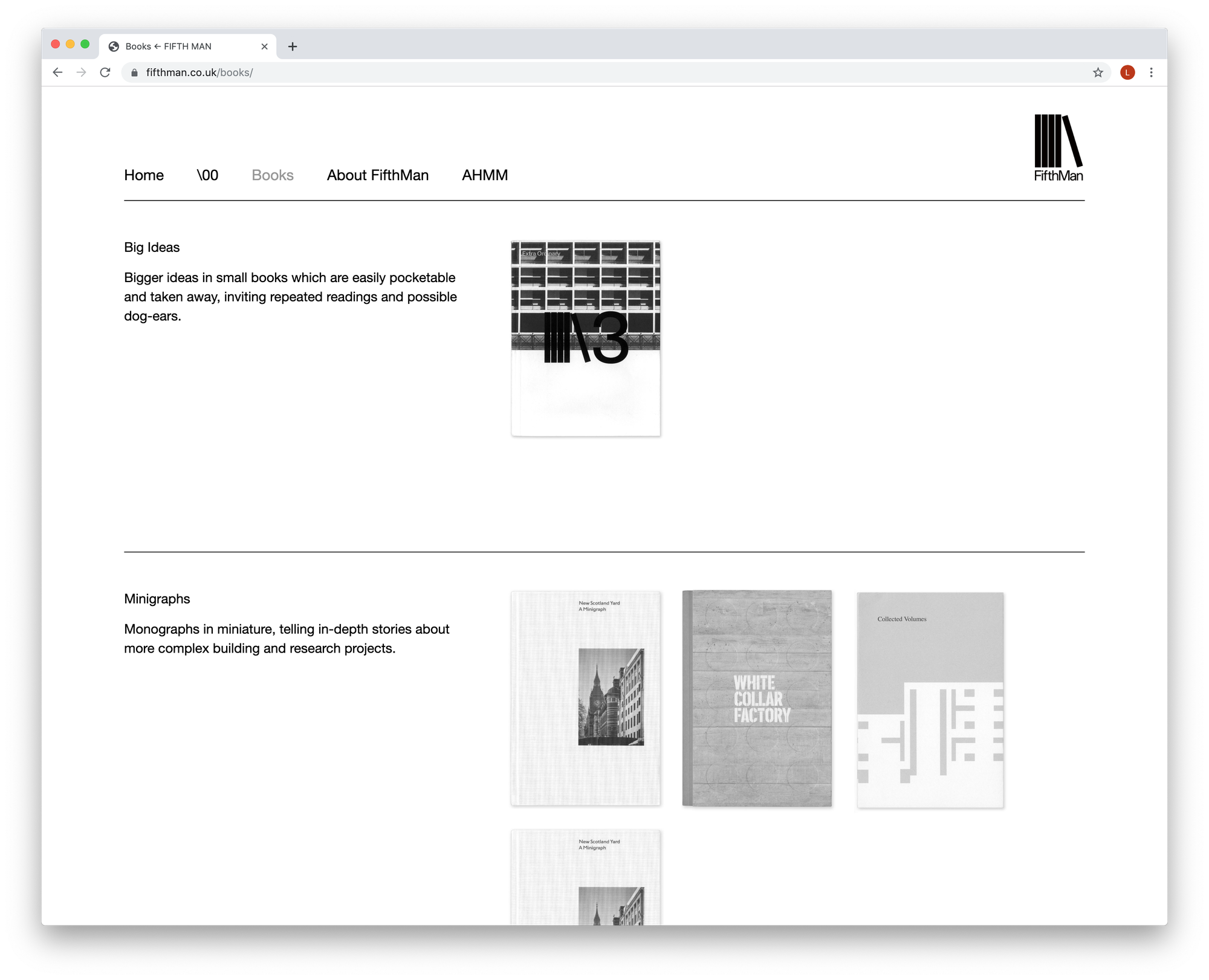Close the window with the red button
Screen dimensions: 1209x980
(56, 44)
